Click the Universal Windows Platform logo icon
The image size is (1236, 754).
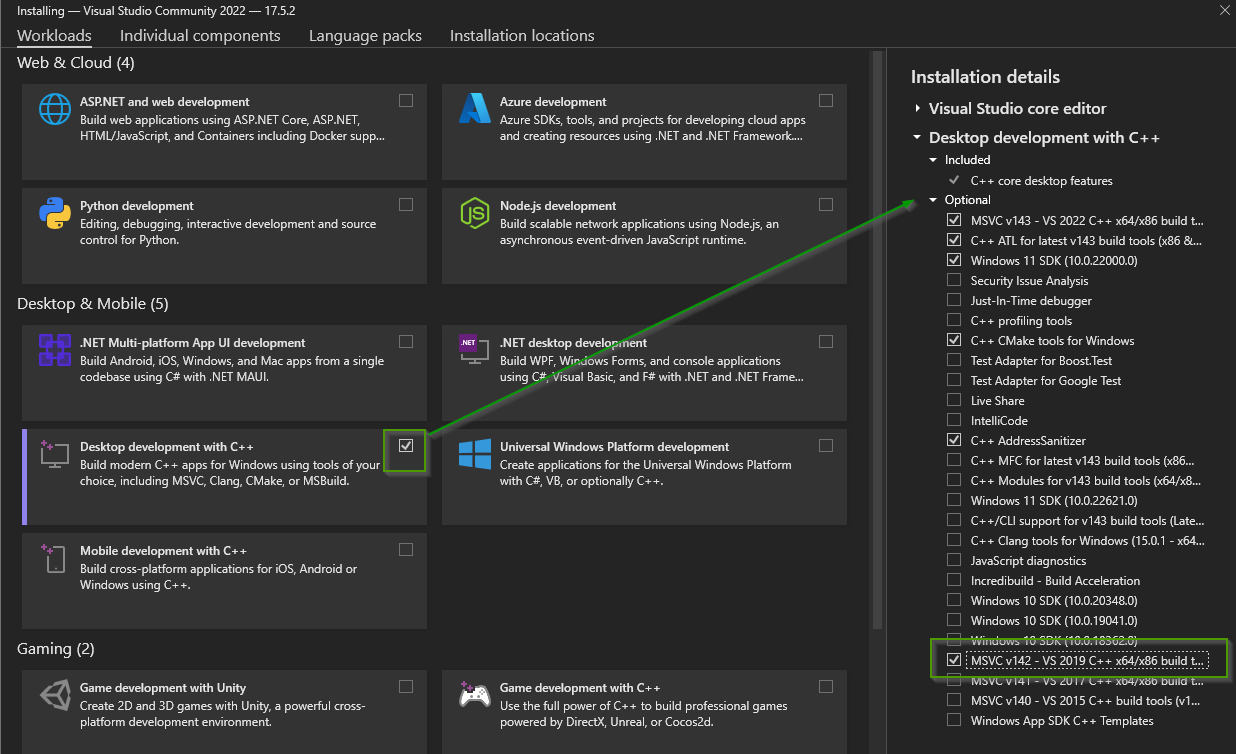click(x=474, y=454)
